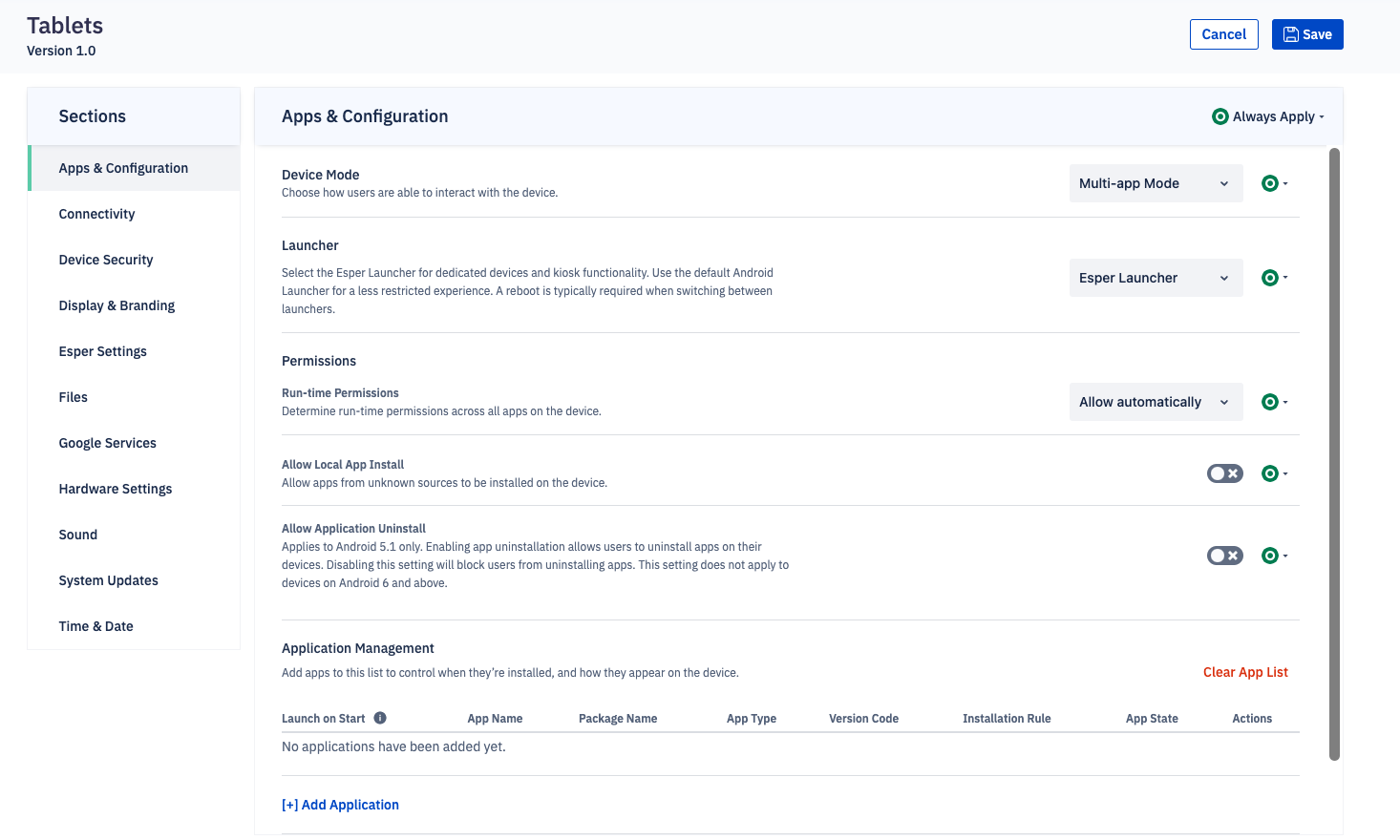Screen dimensions: 1400x840
Task: Click the Device Mode green apply-state icon
Action: (1270, 183)
